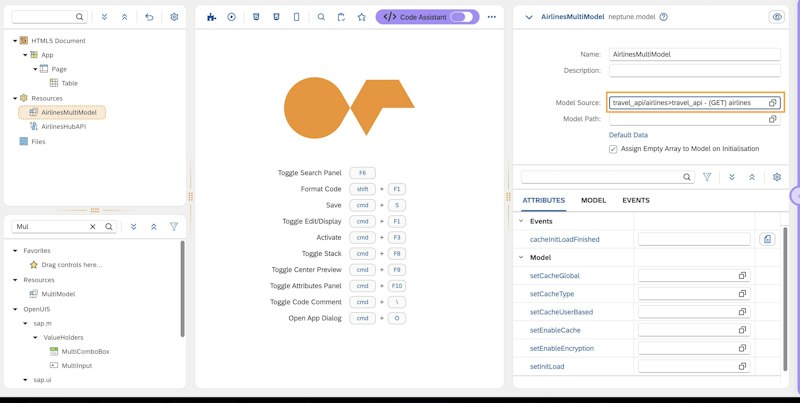Image resolution: width=800 pixels, height=403 pixels.
Task: Click the setEnableCache value field
Action: 694,330
